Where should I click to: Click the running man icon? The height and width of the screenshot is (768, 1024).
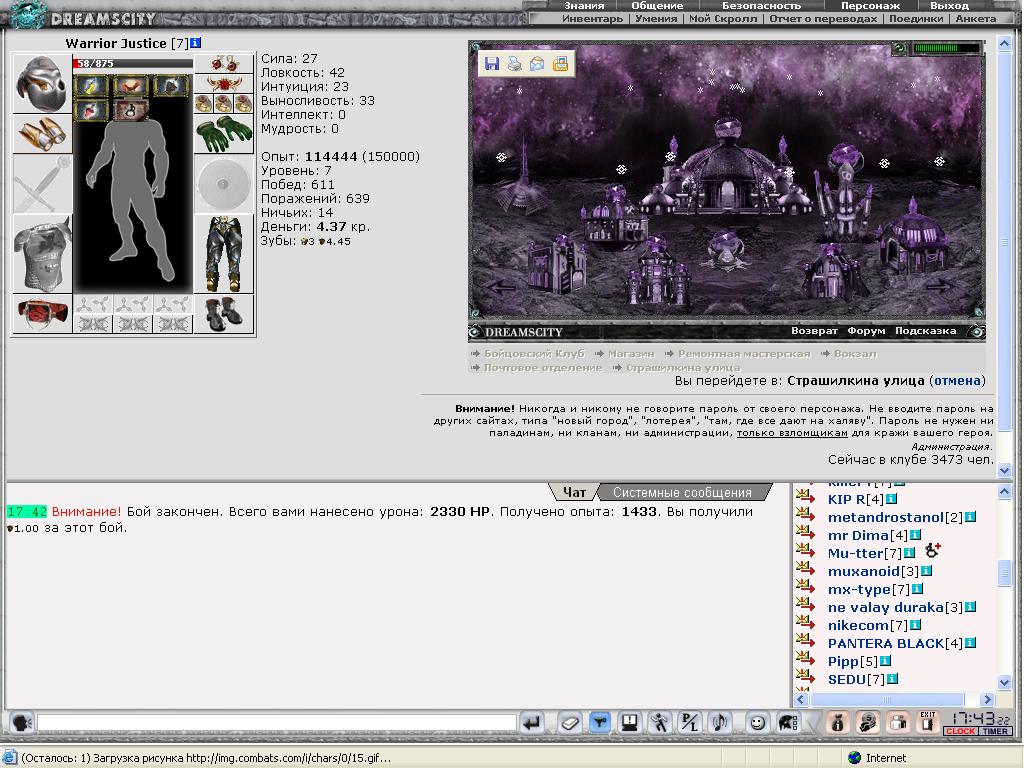tap(660, 722)
